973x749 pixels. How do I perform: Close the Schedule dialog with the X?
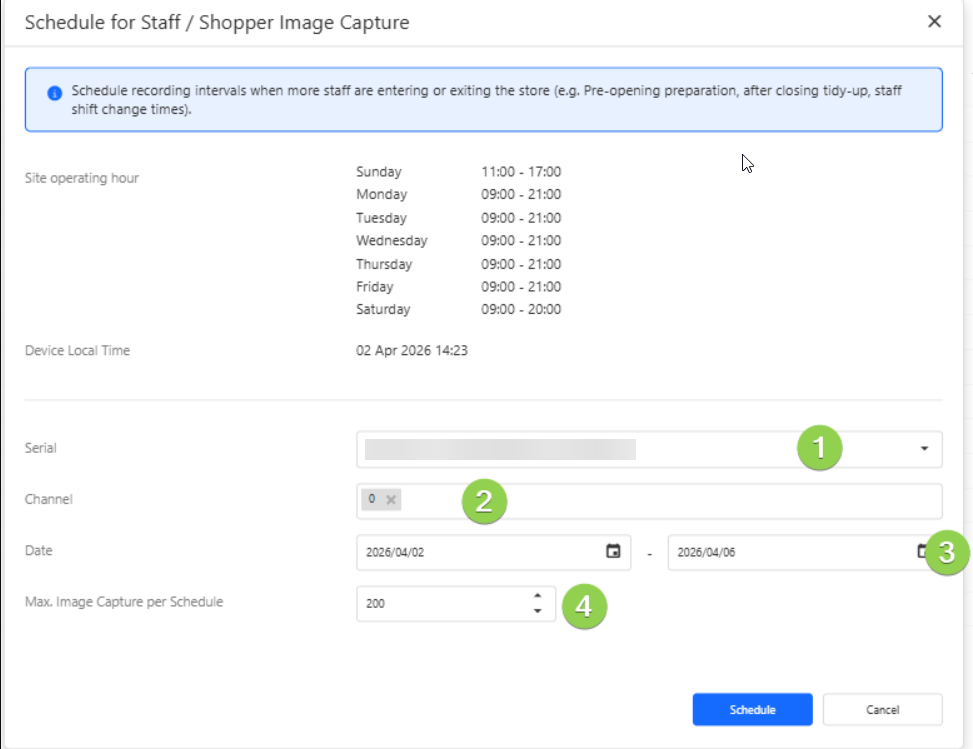934,22
